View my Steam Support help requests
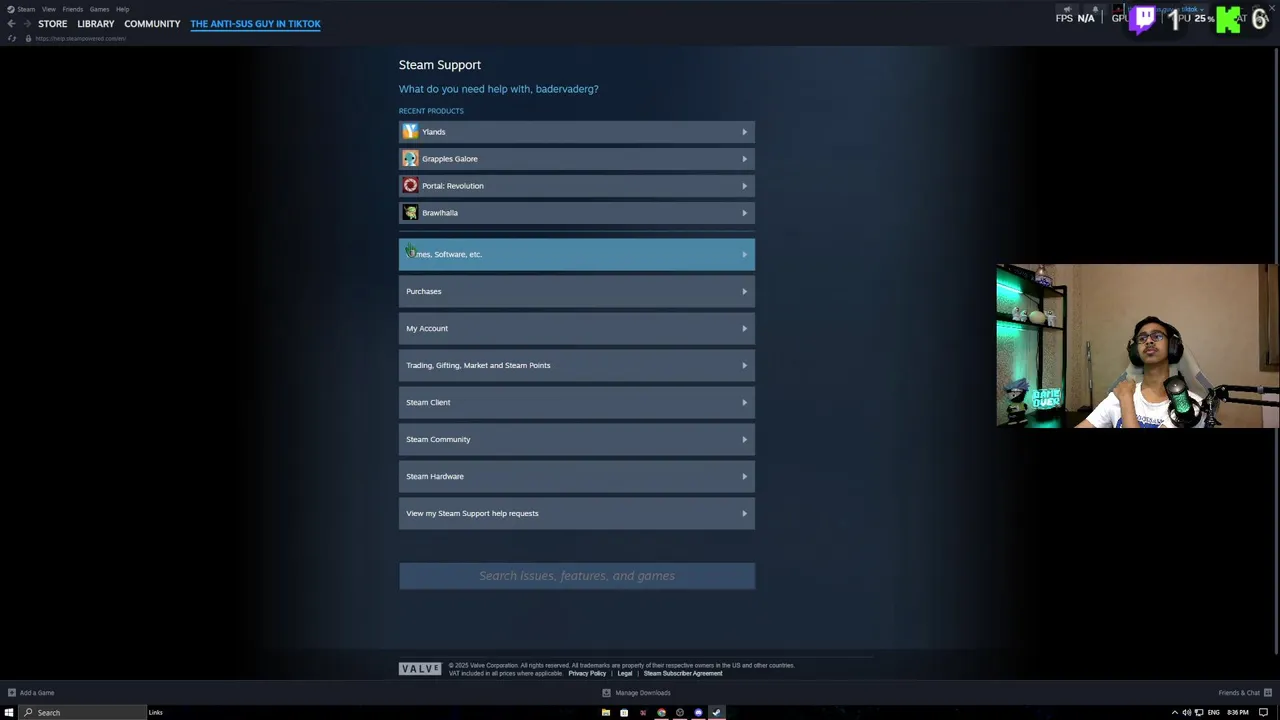1280x720 pixels. 577,513
